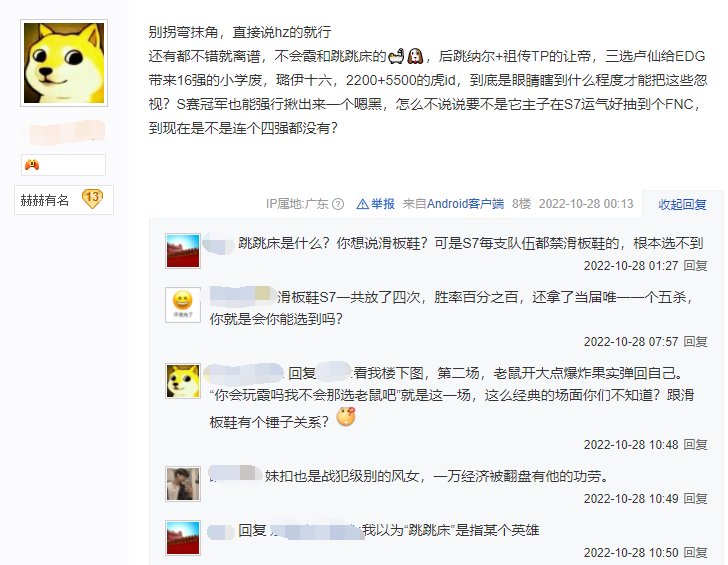This screenshot has width=728, height=565.
Task: Click the 赫赫有名 rank title badge
Action: [x=45, y=201]
